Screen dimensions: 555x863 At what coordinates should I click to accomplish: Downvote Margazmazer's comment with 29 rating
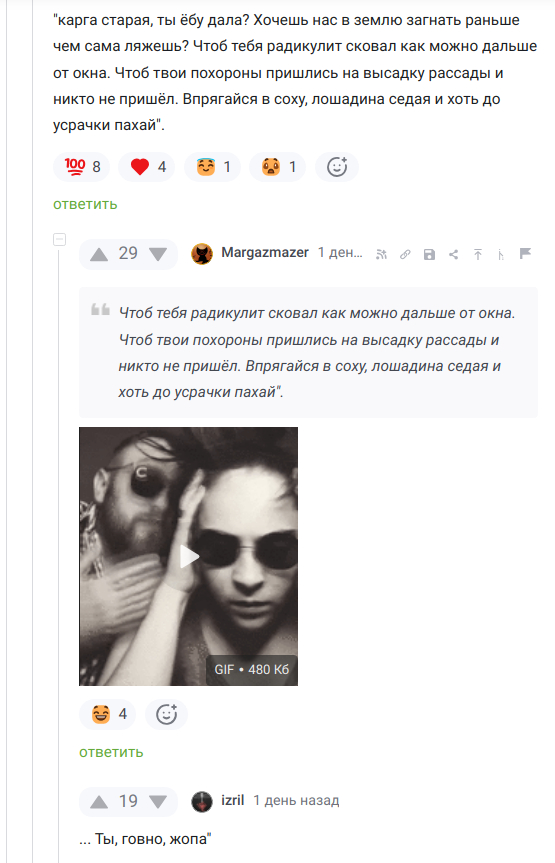tap(159, 254)
